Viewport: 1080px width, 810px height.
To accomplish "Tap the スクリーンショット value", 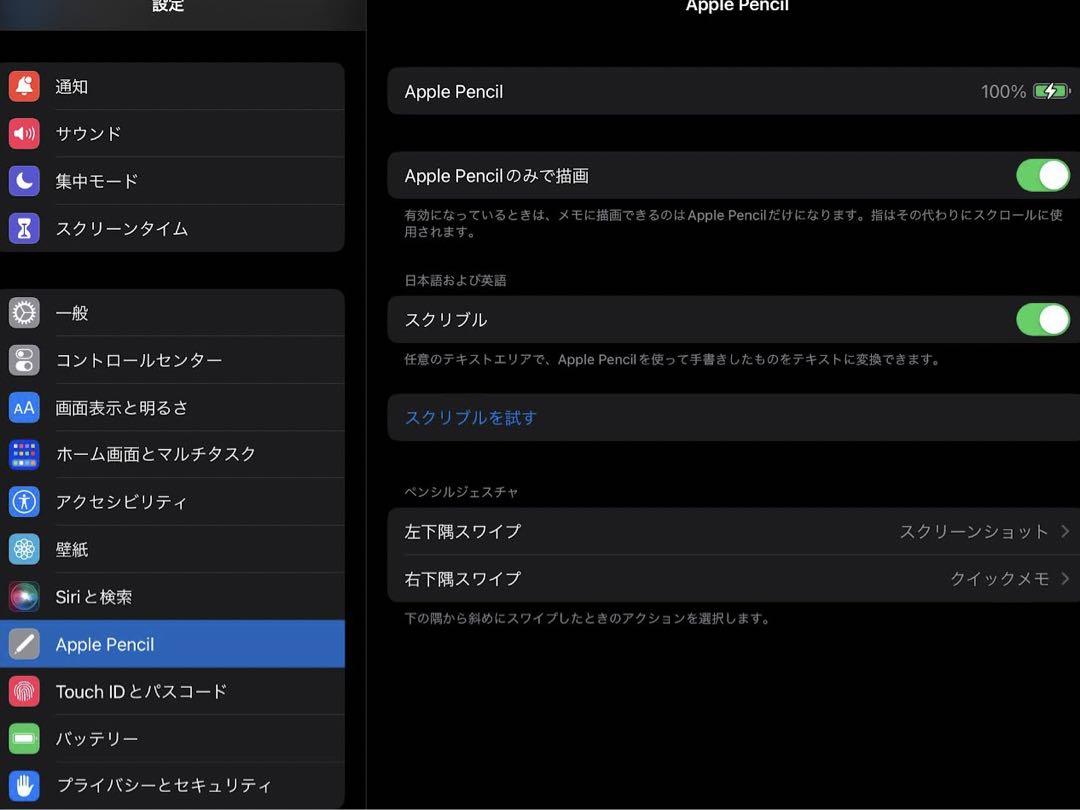I will pyautogui.click(x=974, y=531).
